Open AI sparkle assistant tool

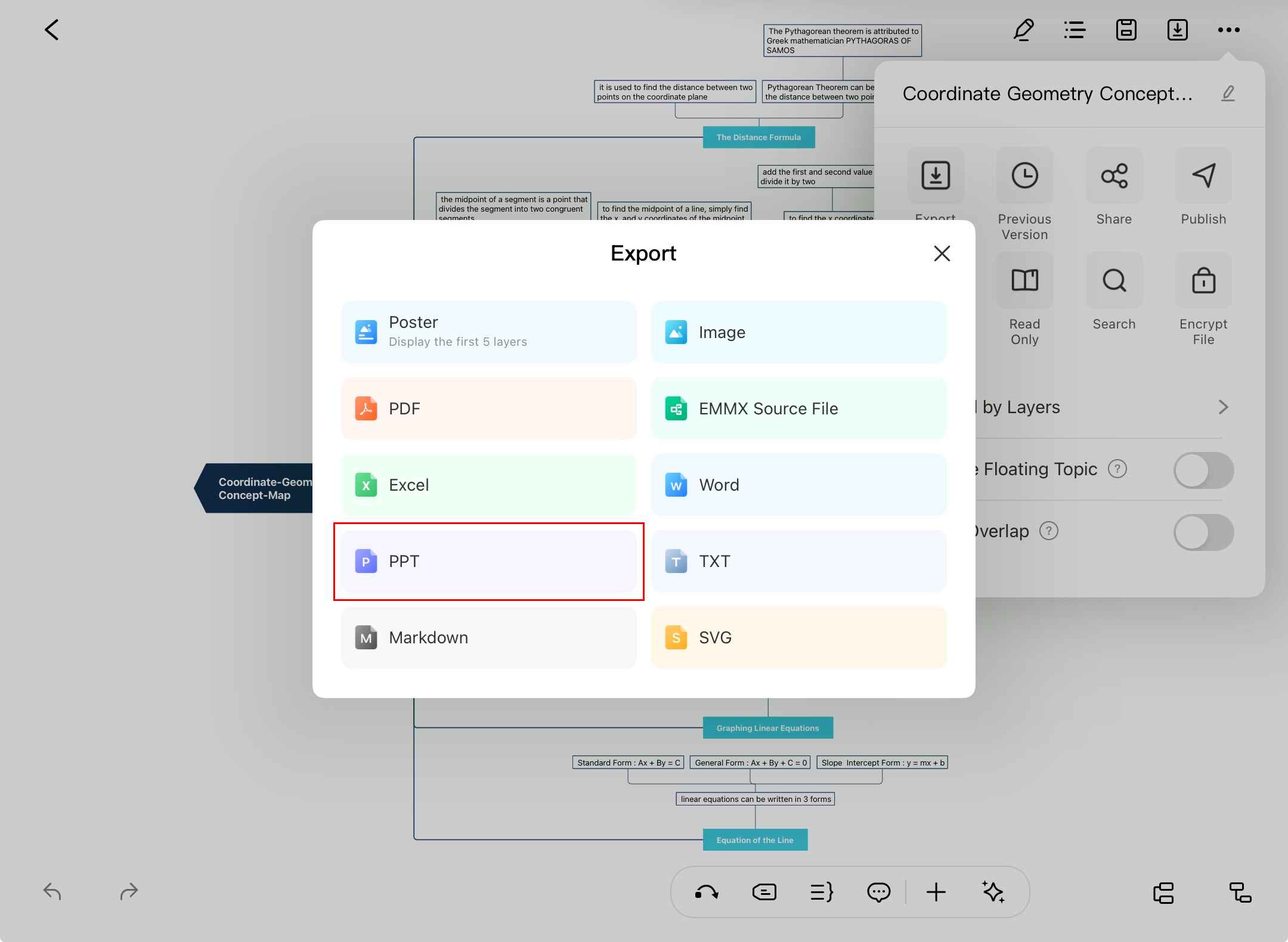pyautogui.click(x=993, y=892)
